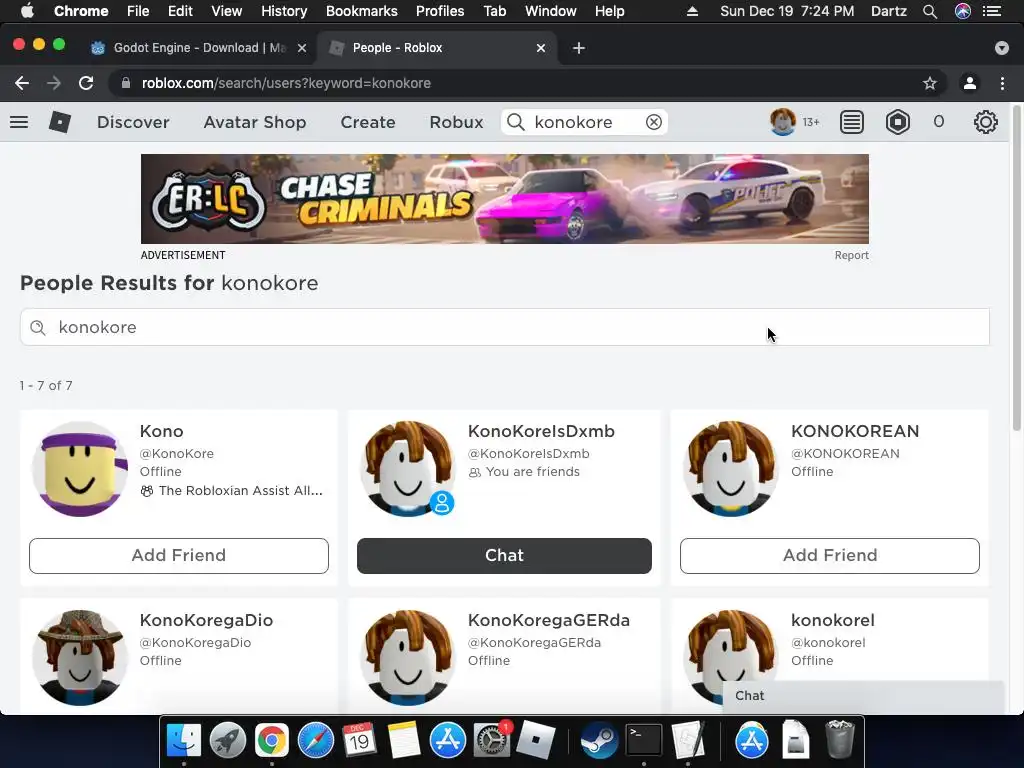Chat with KonoKoreIsDxmb

coord(504,556)
